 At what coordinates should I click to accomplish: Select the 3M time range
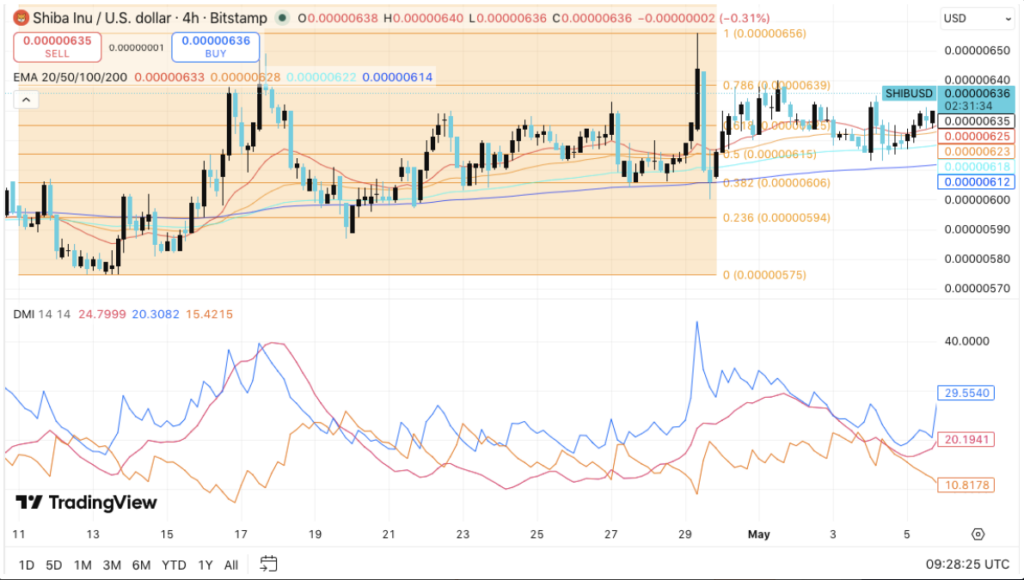(x=112, y=565)
